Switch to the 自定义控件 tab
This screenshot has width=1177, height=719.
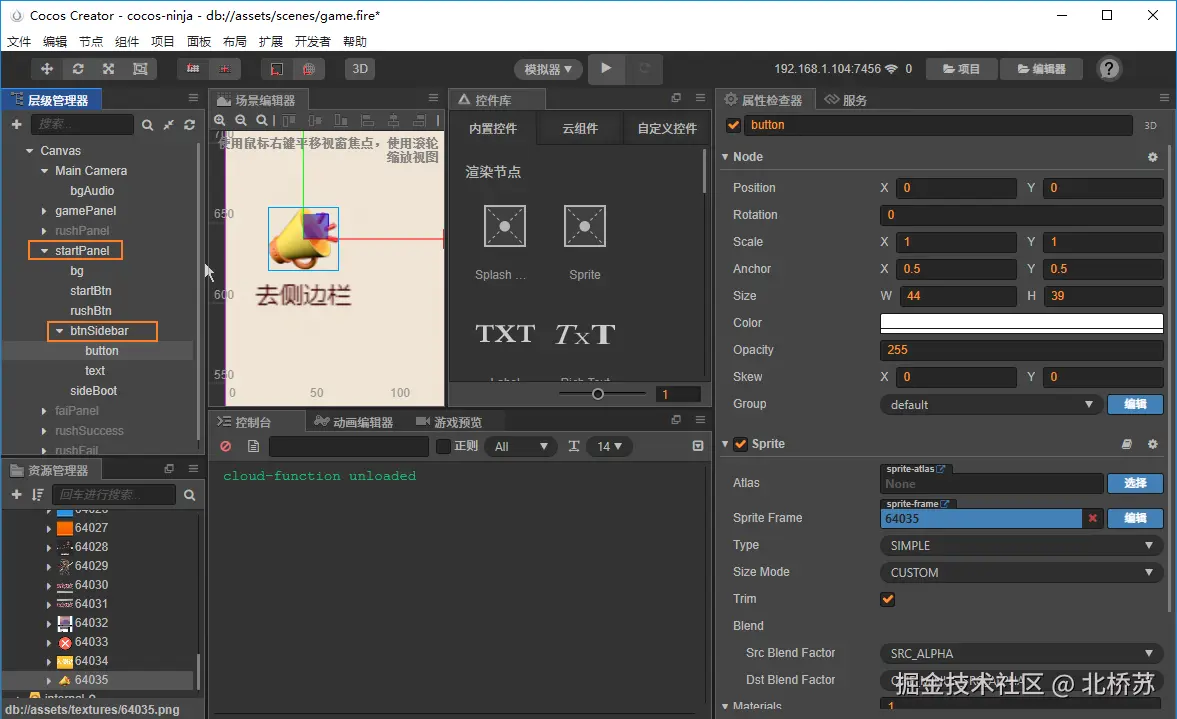coord(667,128)
